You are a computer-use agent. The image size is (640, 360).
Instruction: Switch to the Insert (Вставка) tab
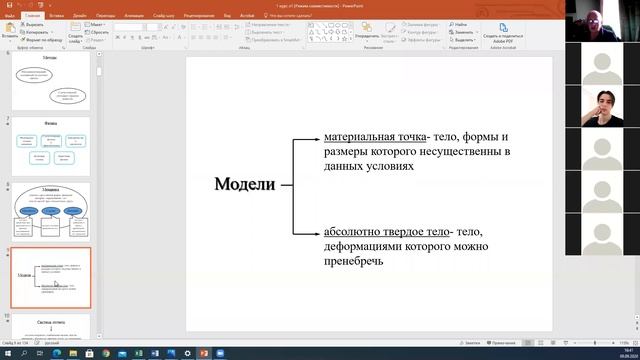tap(56, 16)
